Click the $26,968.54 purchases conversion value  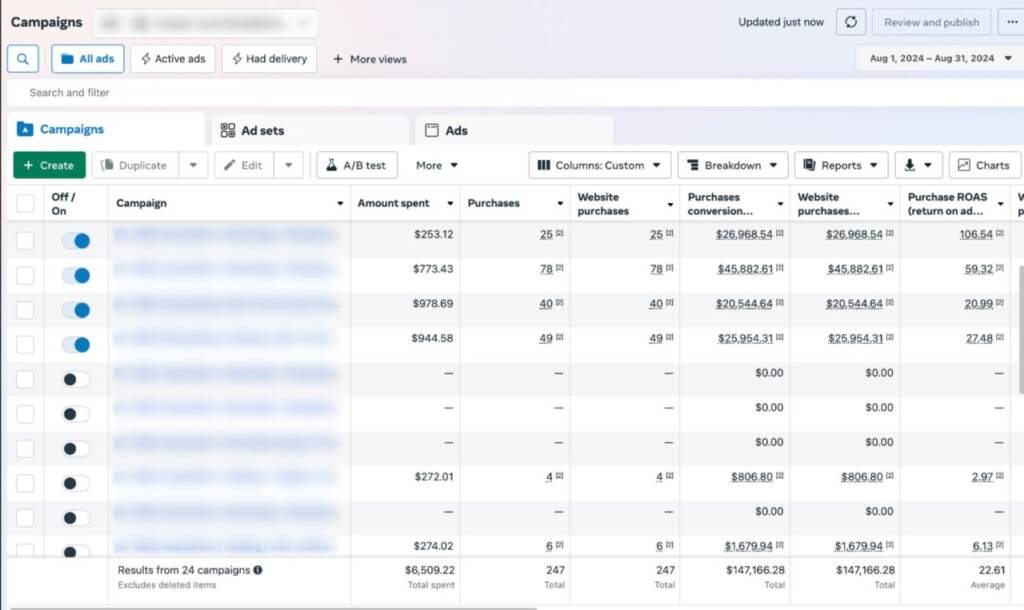pyautogui.click(x=744, y=234)
